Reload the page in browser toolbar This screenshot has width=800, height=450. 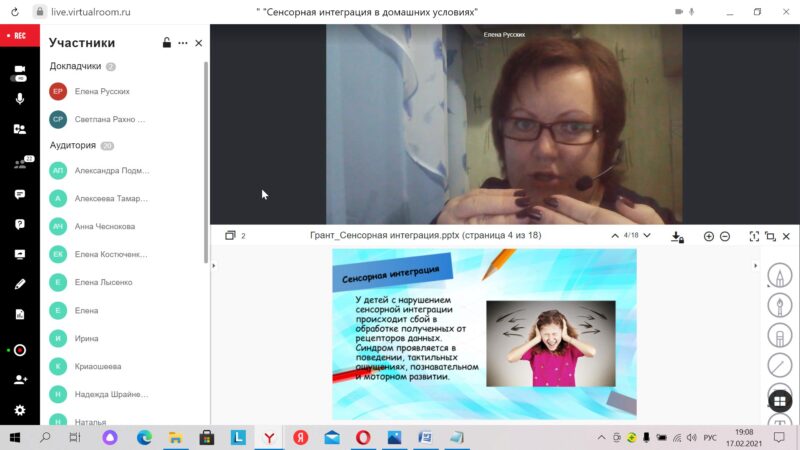tap(15, 12)
